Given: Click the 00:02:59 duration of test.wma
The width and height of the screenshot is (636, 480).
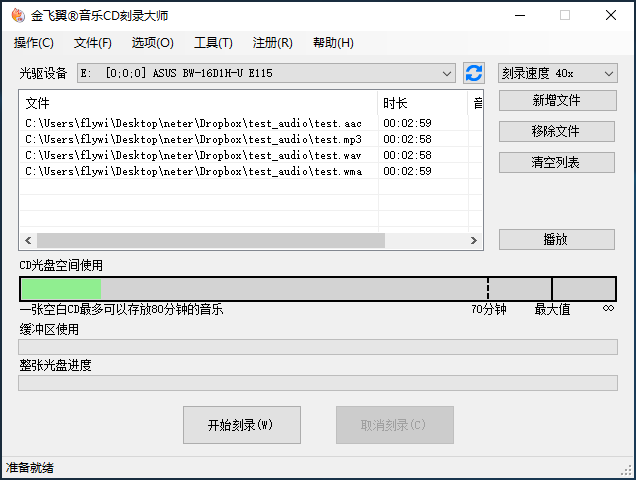Looking at the screenshot, I should tap(407, 171).
